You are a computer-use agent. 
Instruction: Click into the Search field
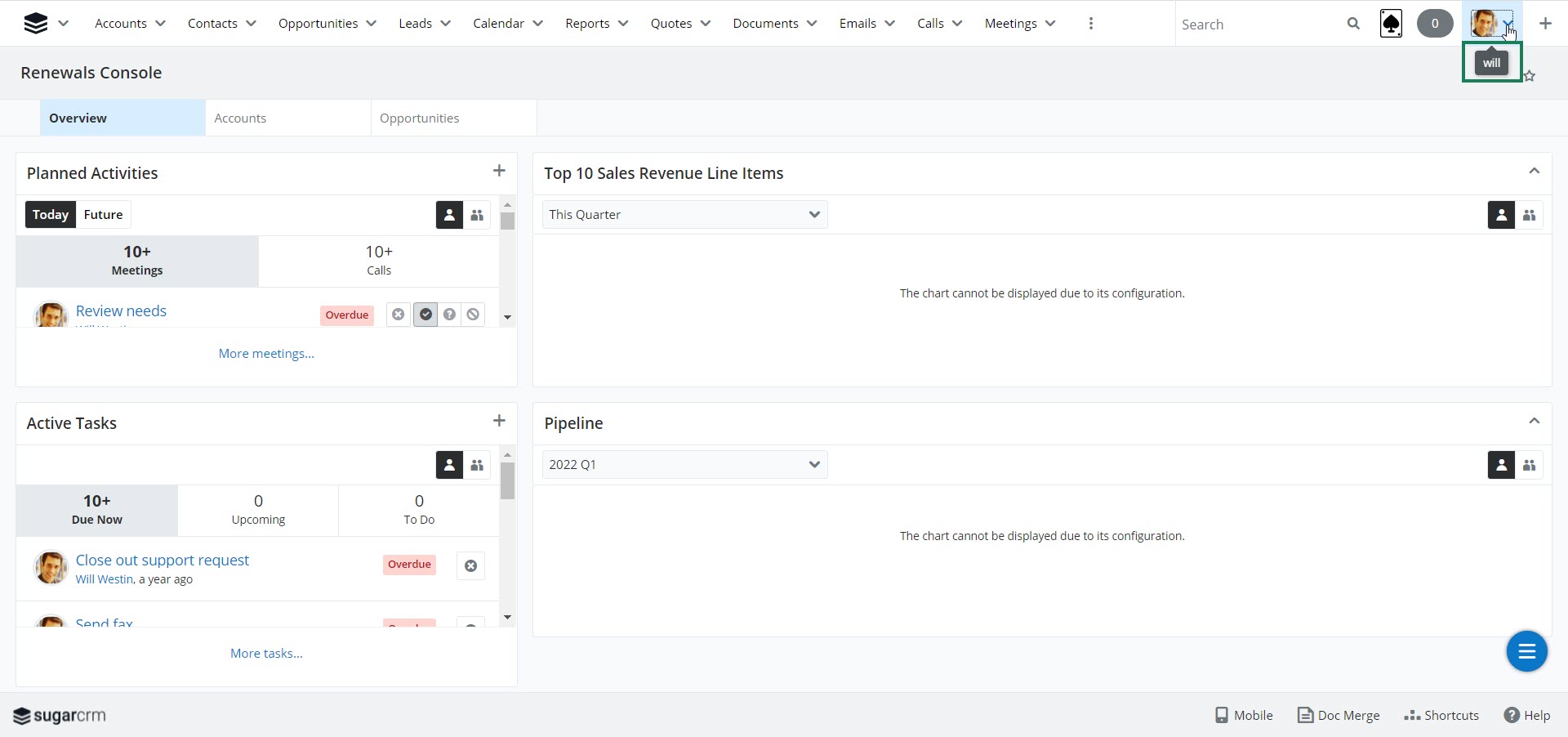point(1258,25)
